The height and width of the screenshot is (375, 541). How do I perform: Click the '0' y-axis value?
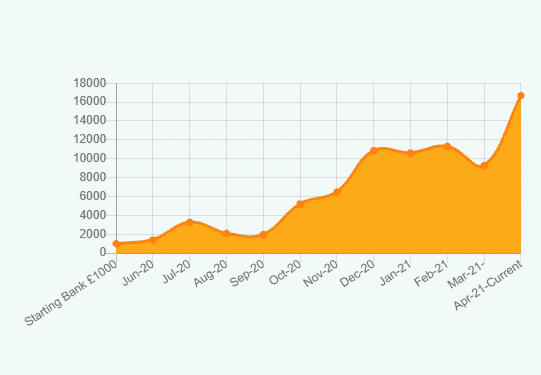coord(103,253)
